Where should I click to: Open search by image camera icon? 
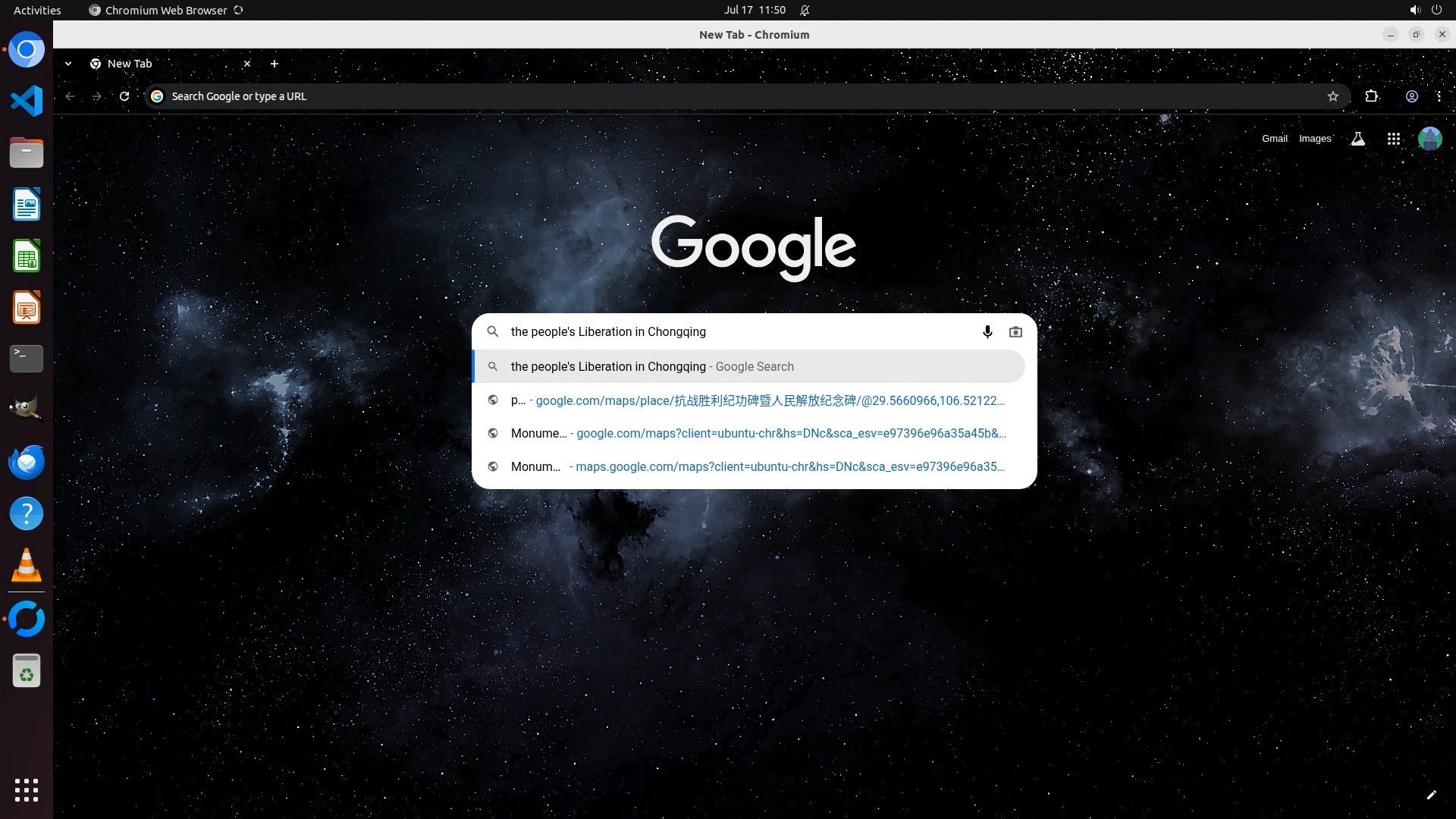pyautogui.click(x=1015, y=332)
